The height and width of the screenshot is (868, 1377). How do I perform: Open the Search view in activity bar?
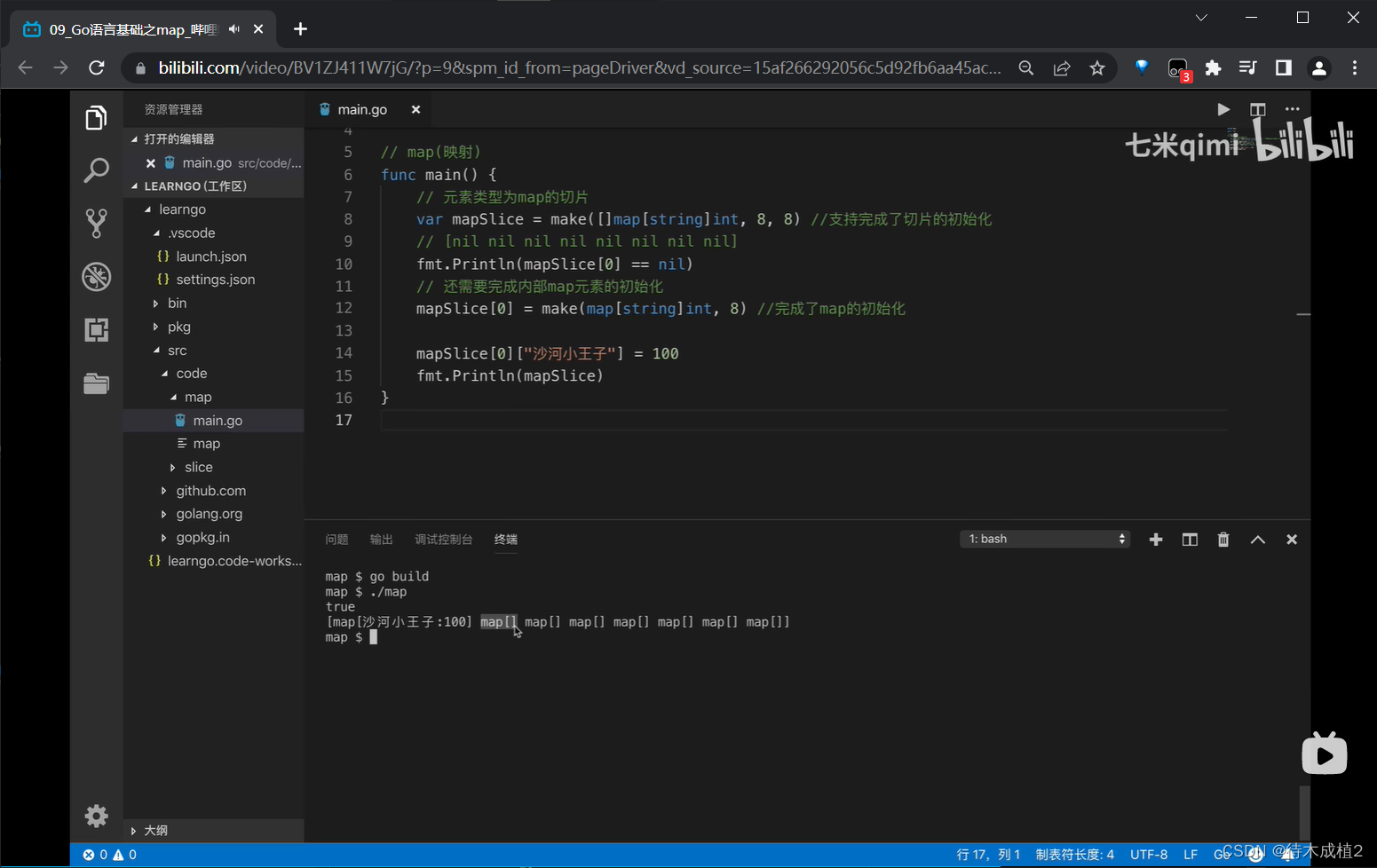pyautogui.click(x=96, y=170)
